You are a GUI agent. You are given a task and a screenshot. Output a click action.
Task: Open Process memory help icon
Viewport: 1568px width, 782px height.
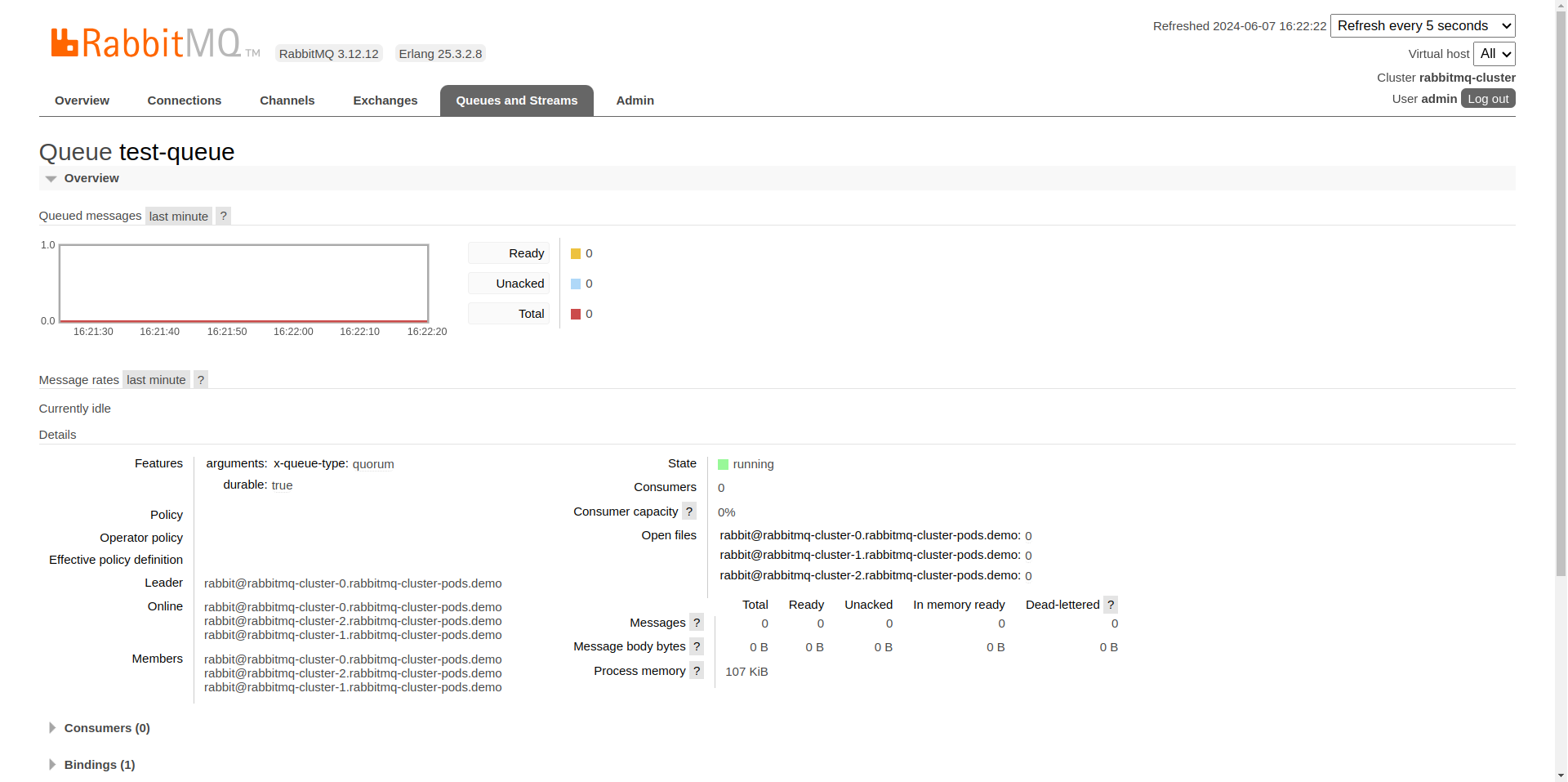(697, 671)
